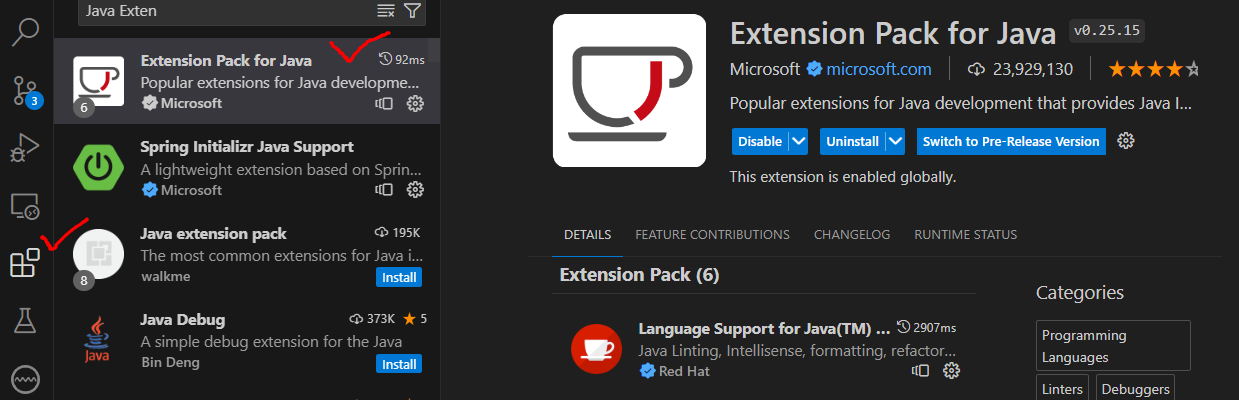This screenshot has width=1239, height=400.
Task: Expand the Uninstall button dropdown arrow
Action: [895, 141]
